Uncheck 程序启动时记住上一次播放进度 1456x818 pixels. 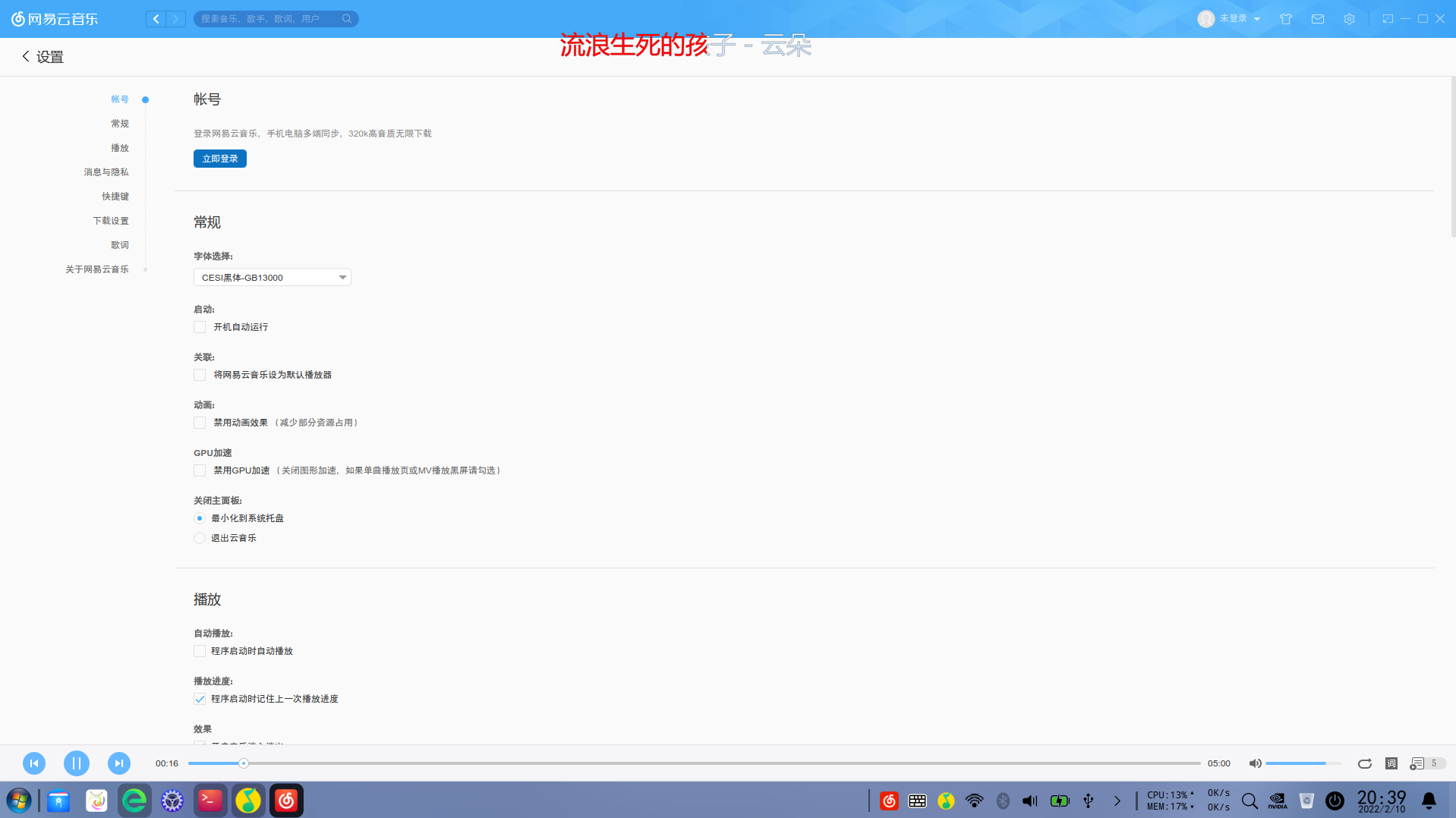coord(200,699)
